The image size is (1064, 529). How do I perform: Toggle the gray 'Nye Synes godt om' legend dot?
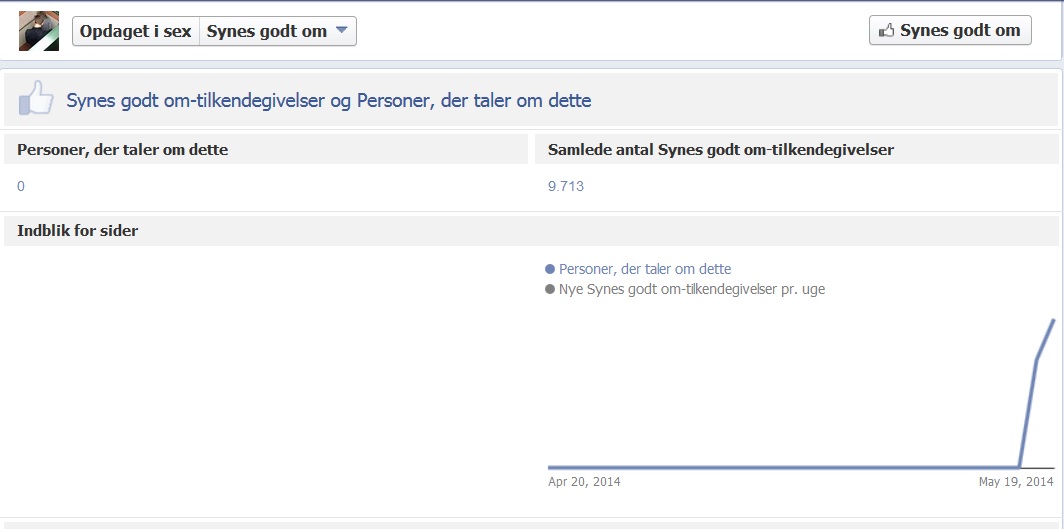pyautogui.click(x=550, y=290)
